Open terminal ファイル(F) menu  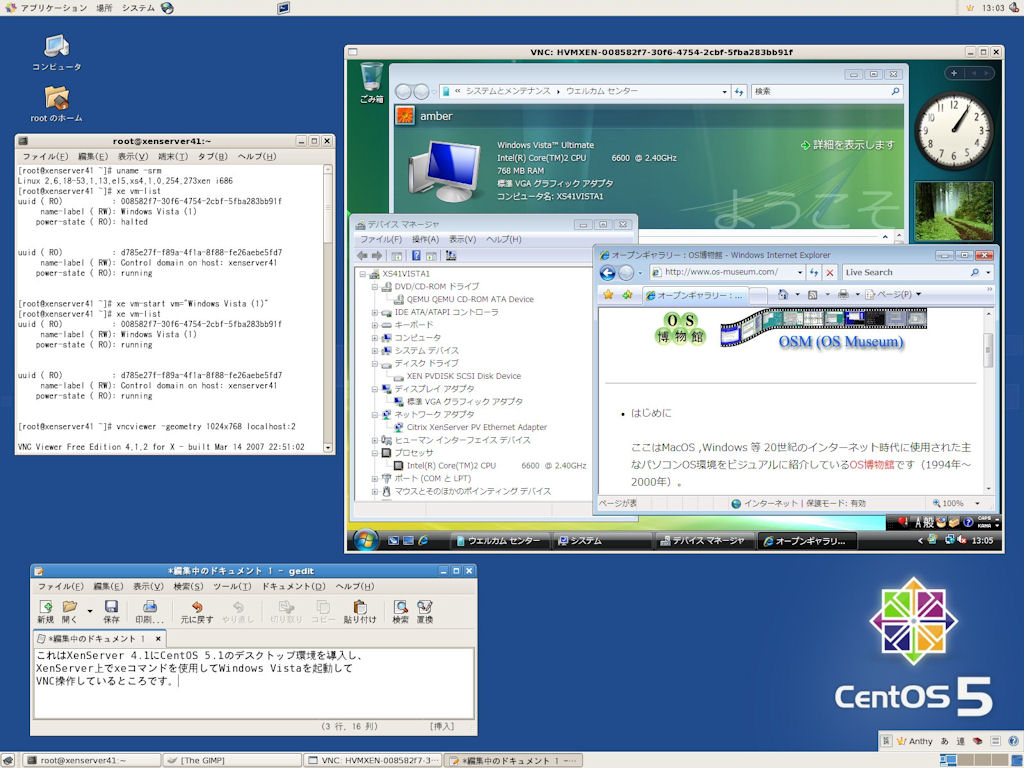click(45, 157)
